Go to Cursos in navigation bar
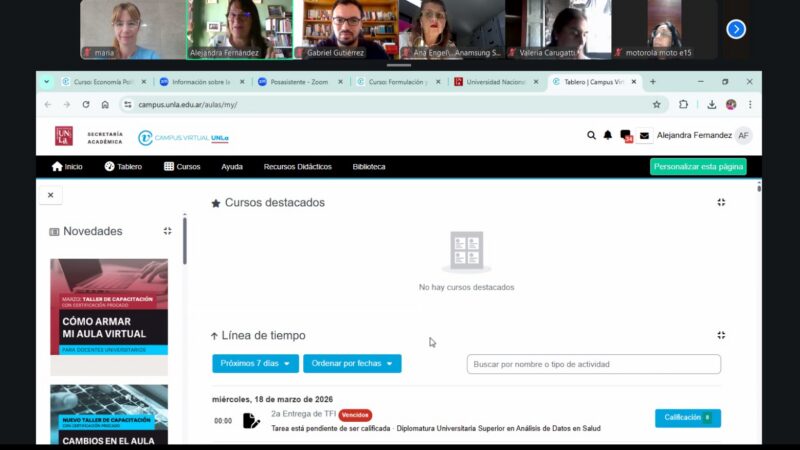This screenshot has width=800, height=450. click(182, 167)
